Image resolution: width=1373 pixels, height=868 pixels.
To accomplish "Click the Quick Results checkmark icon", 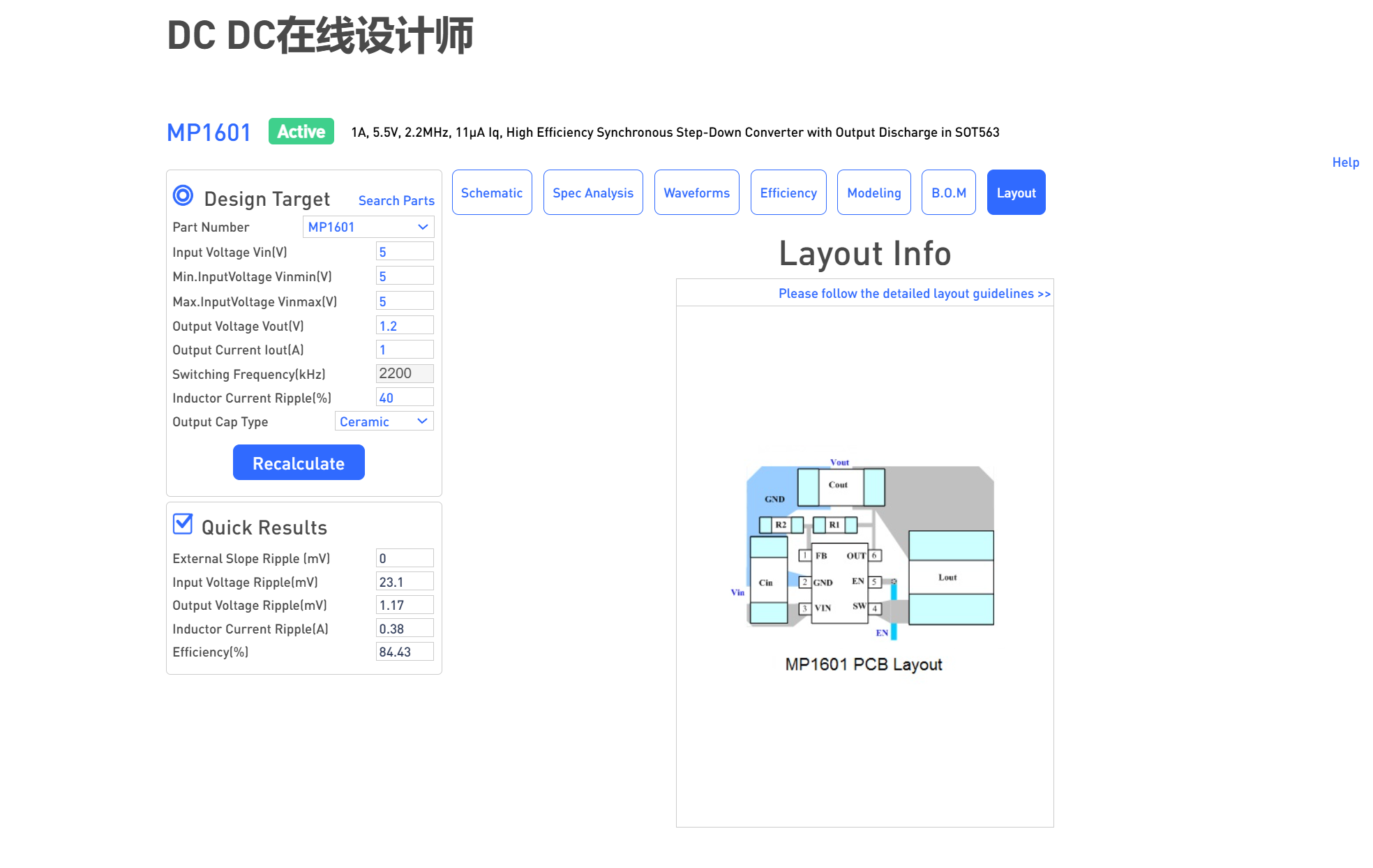I will coord(183,523).
